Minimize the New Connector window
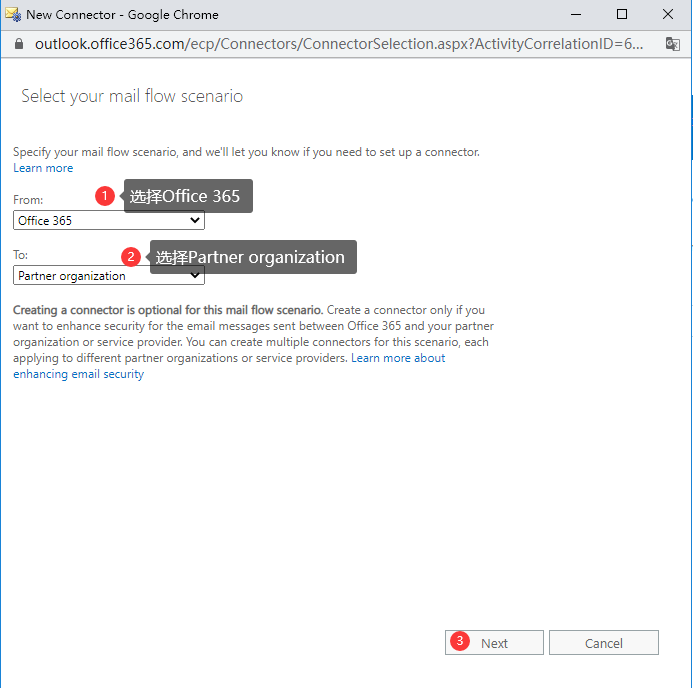Image resolution: width=693 pixels, height=688 pixels. click(576, 15)
